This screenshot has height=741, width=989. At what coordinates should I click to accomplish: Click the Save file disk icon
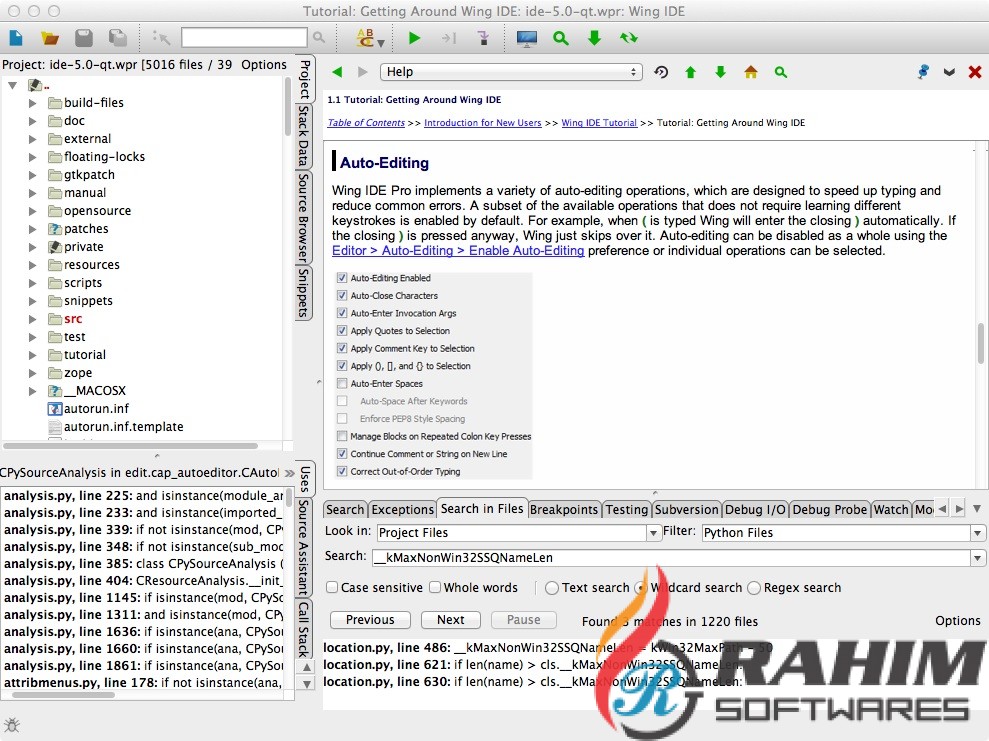(x=84, y=38)
